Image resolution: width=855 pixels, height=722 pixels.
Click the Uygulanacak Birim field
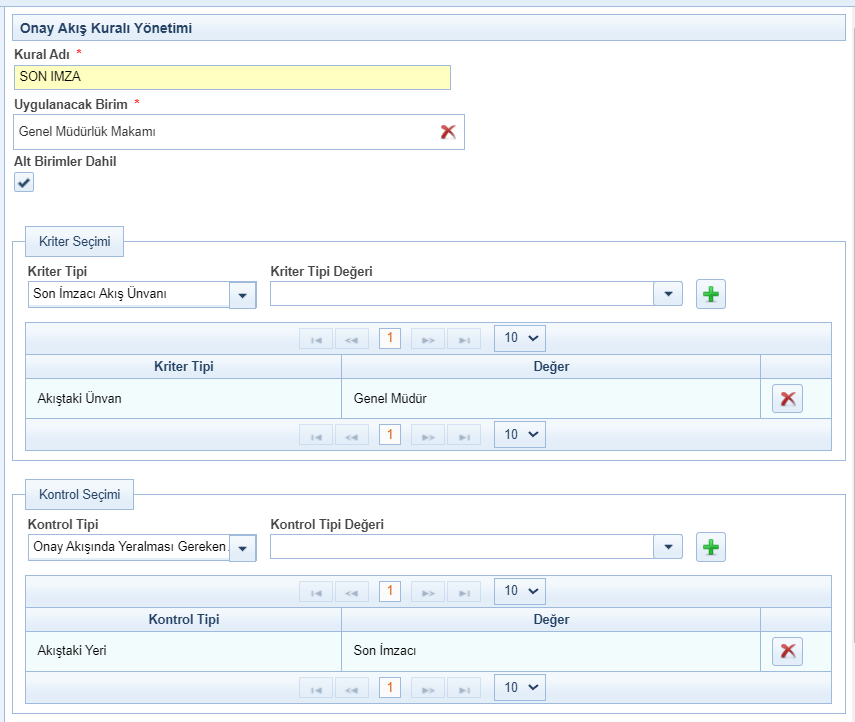[225, 132]
